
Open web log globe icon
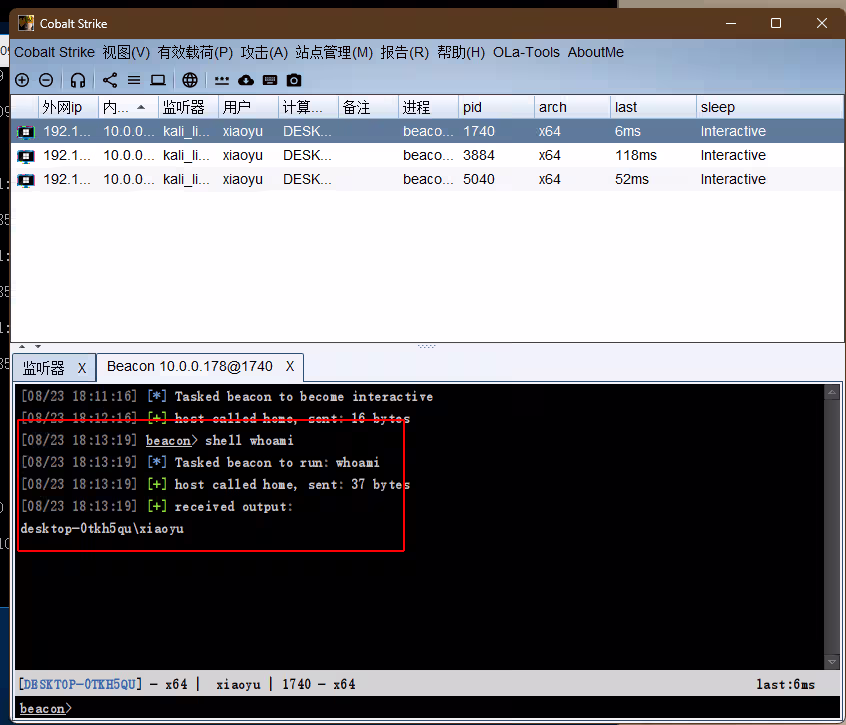(190, 80)
